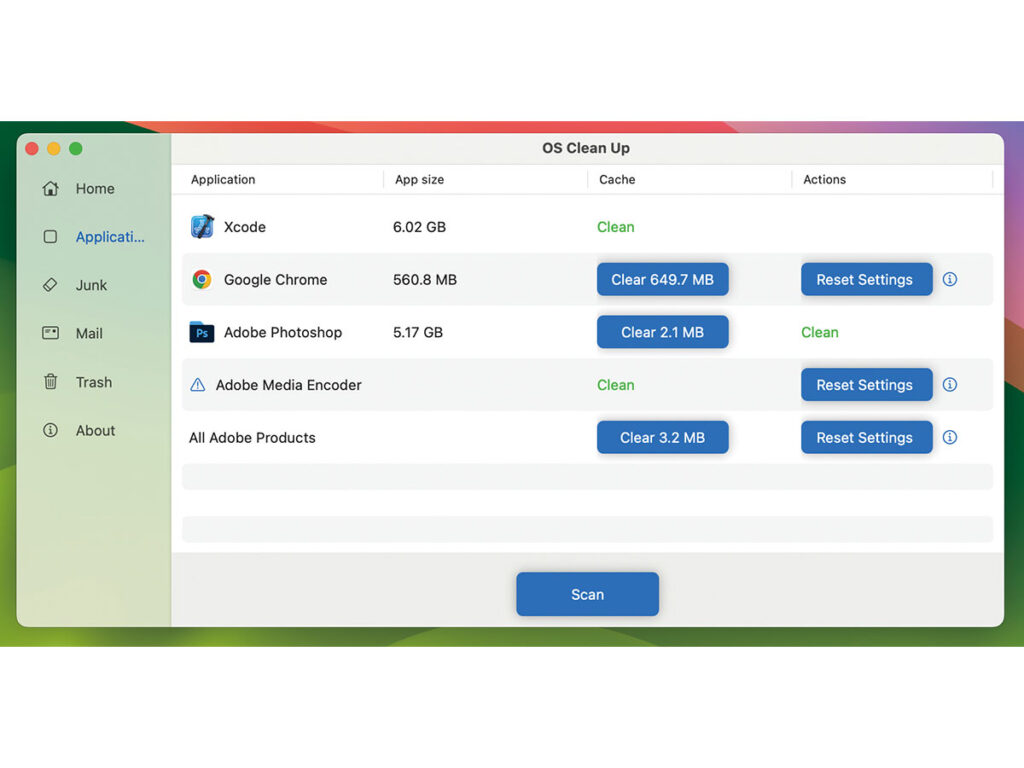The height and width of the screenshot is (768, 1024).
Task: Switch to the Junk section label
Action: (x=91, y=285)
